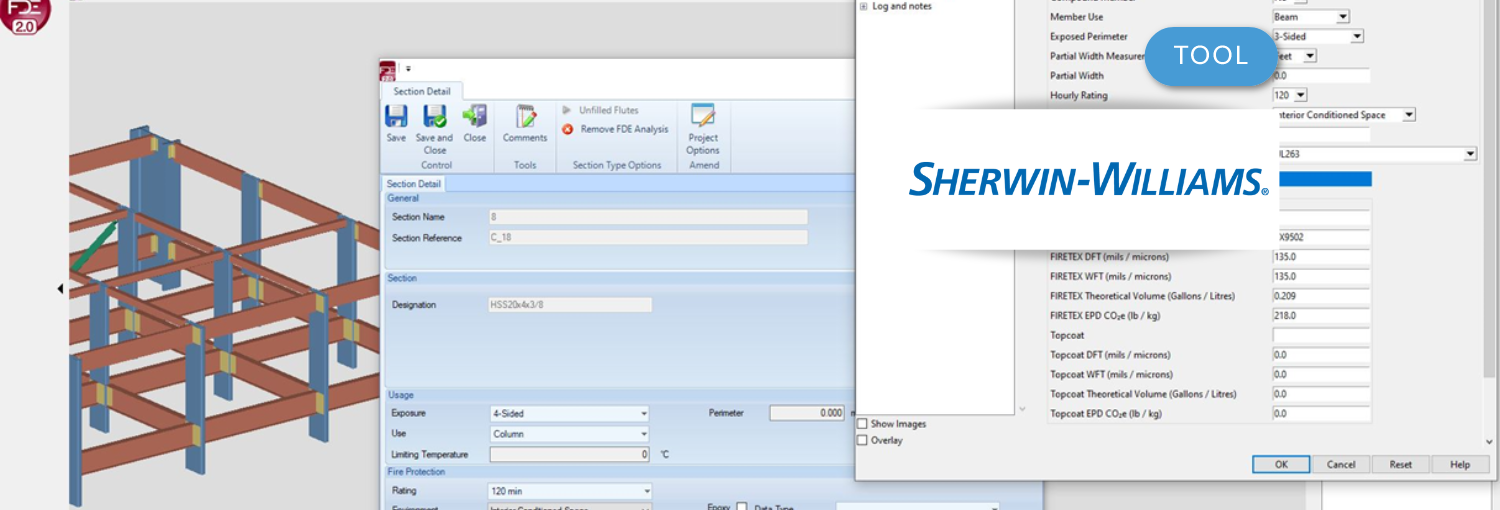Select the Section Detail ribbon tab
Viewport: 1500px width, 510px height.
click(x=421, y=91)
